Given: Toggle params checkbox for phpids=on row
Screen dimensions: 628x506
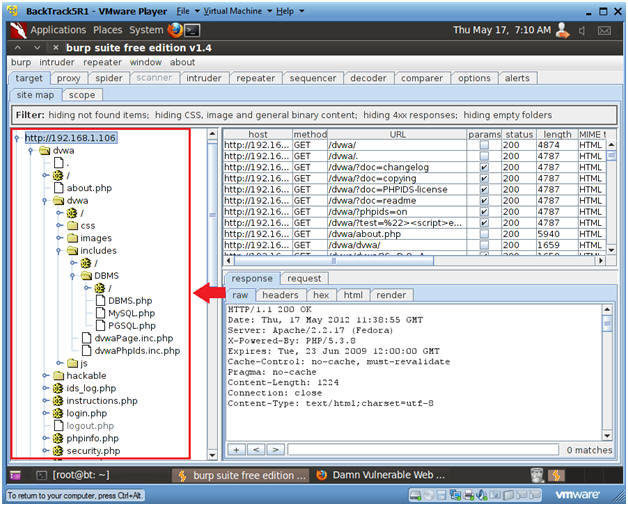Looking at the screenshot, I should coord(484,212).
